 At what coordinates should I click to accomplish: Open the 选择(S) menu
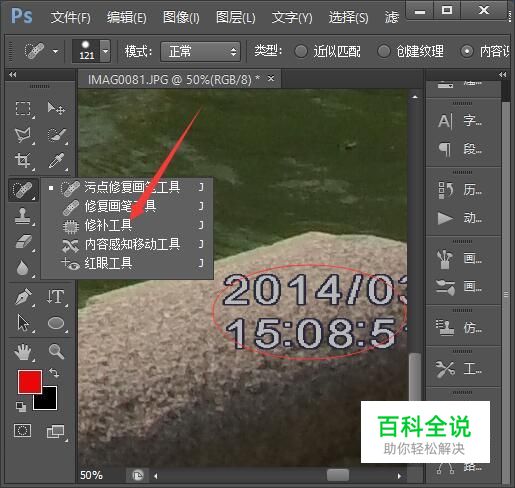[348, 17]
